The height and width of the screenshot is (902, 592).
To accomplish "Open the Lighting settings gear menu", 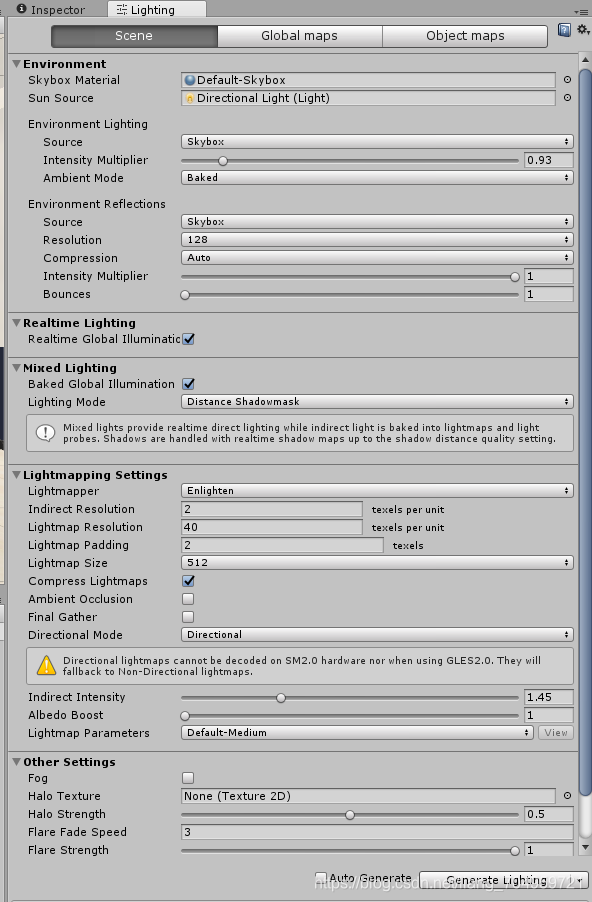I will click(x=583, y=29).
